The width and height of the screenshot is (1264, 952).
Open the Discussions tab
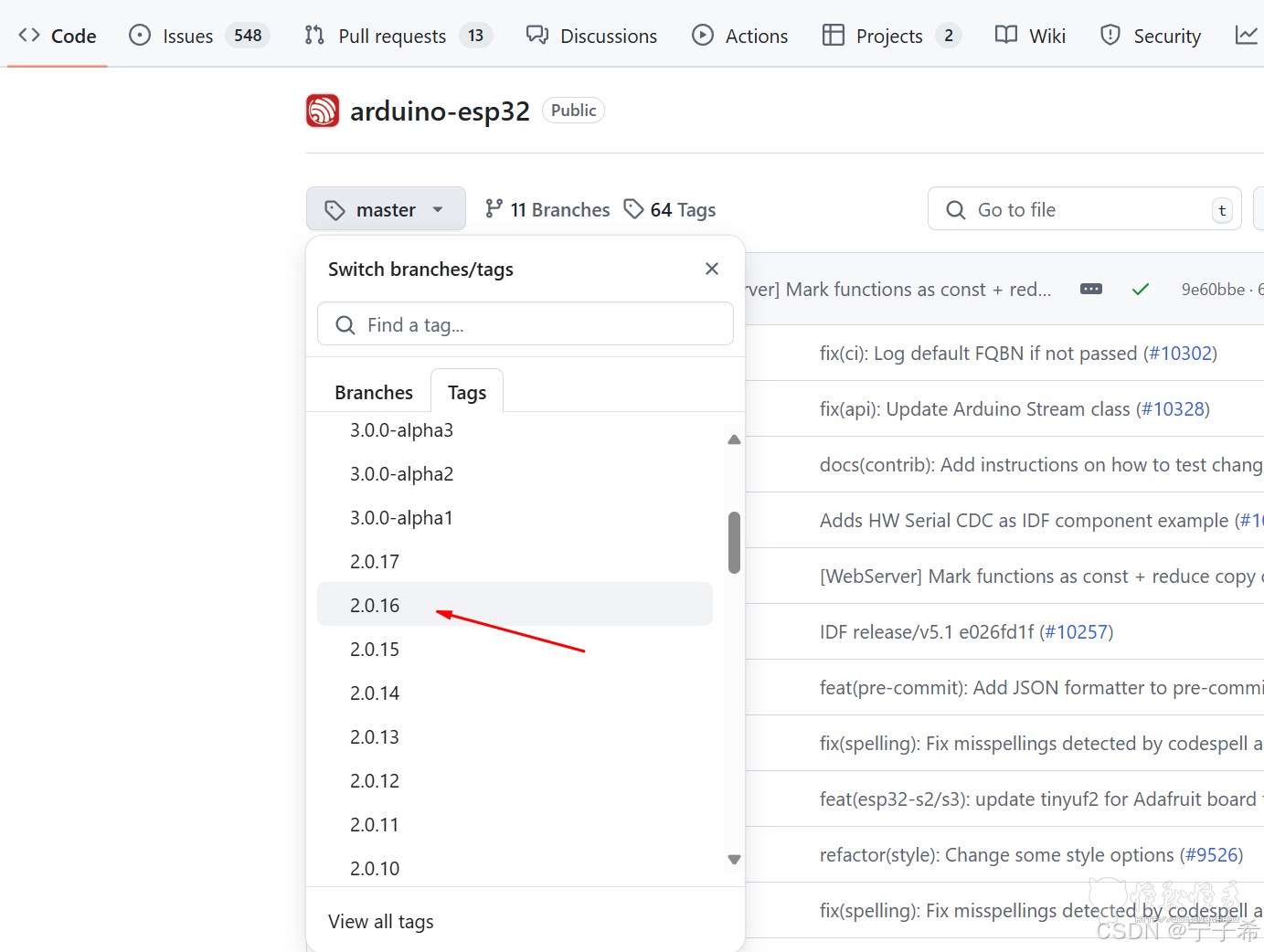tap(591, 36)
